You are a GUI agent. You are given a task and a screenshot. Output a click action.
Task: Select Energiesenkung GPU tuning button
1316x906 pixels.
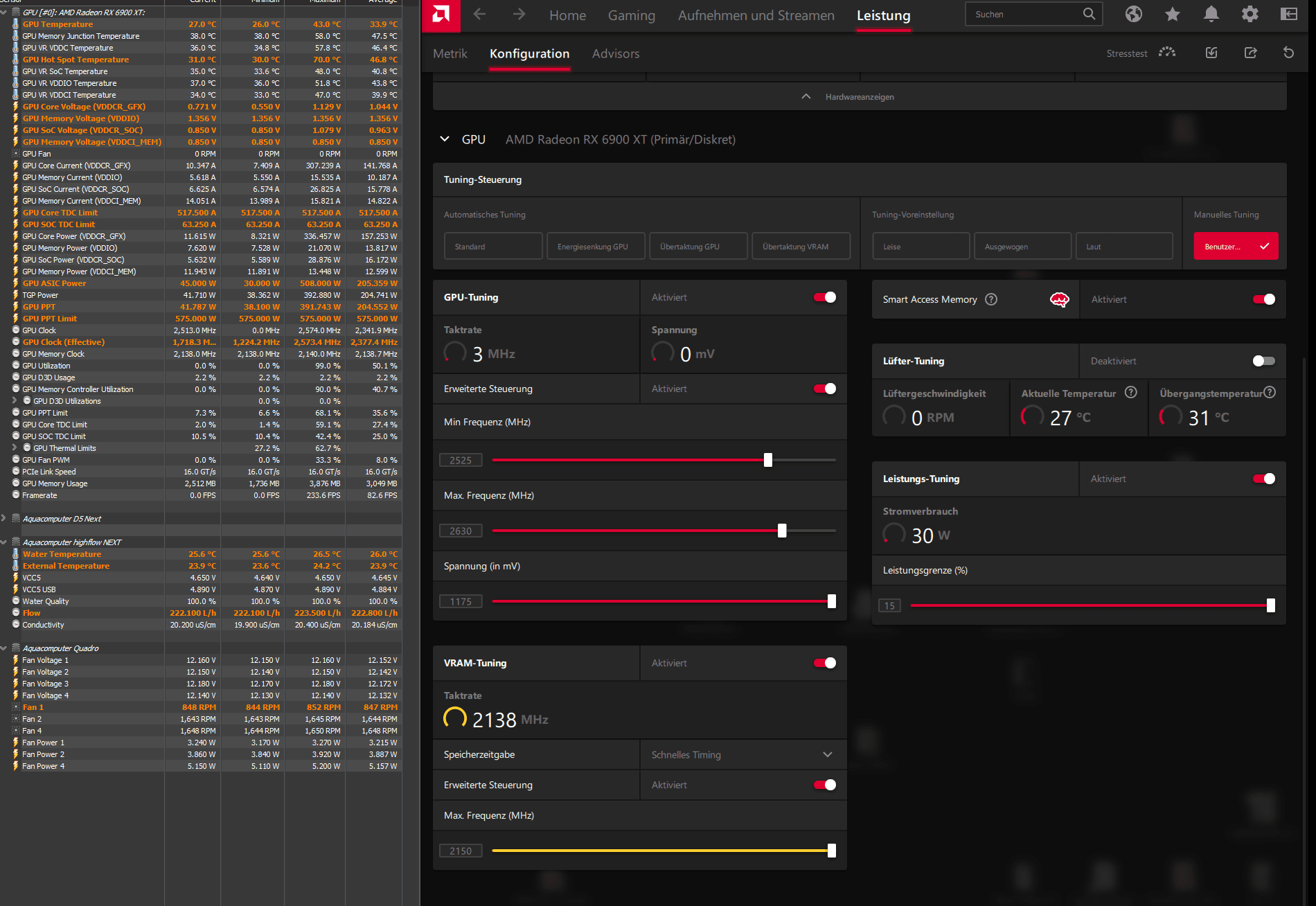596,247
